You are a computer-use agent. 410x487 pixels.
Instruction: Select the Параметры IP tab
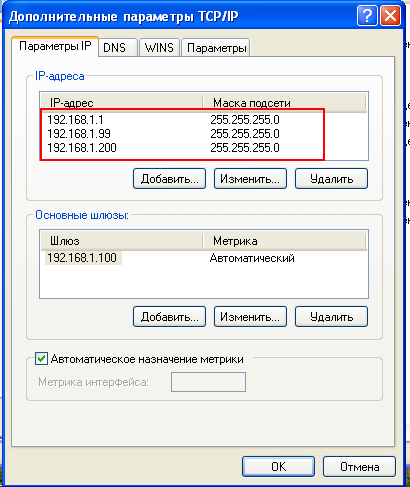(x=55, y=46)
